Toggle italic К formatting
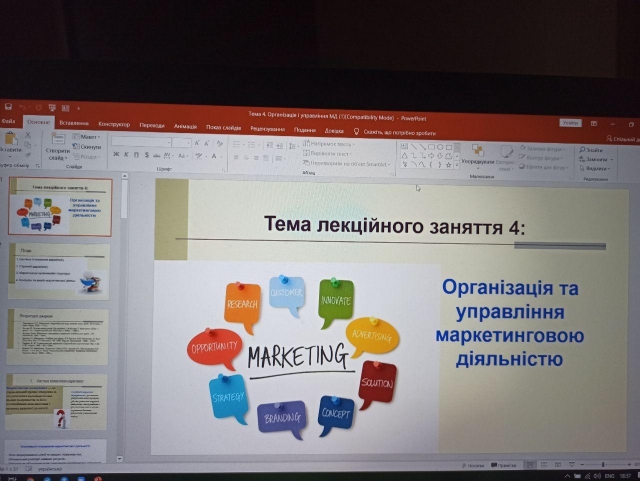Screen dimensions: 640x481 pos(126,154)
